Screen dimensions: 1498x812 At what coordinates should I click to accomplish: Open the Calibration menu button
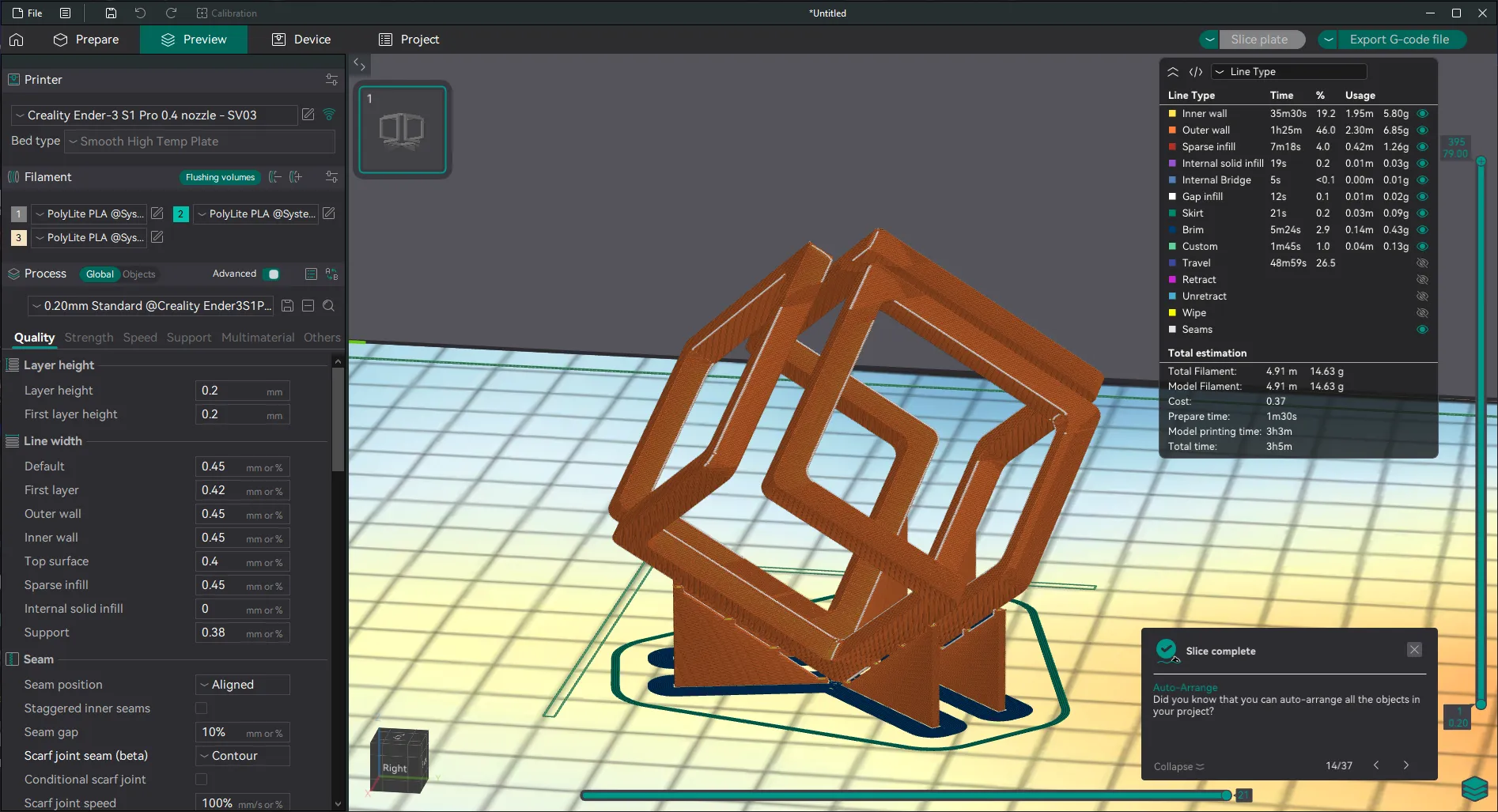pos(226,13)
